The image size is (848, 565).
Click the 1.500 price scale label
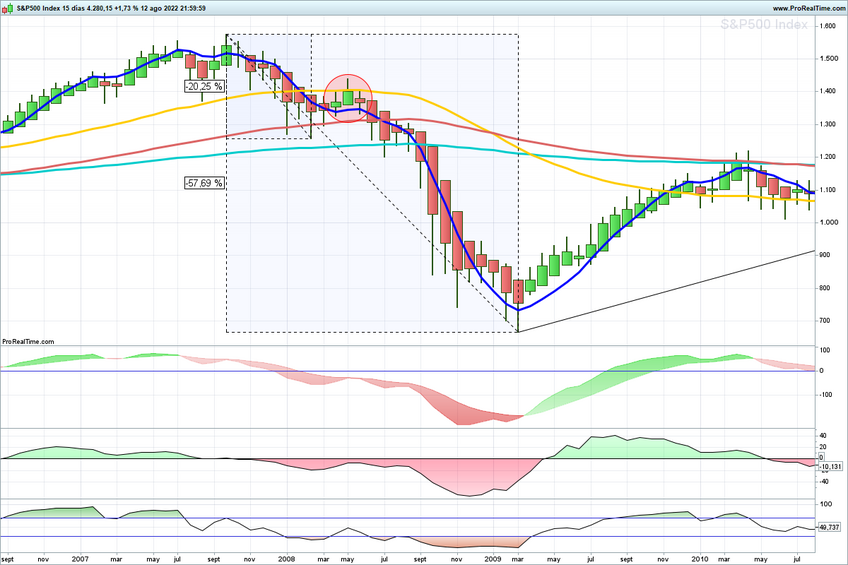828,58
